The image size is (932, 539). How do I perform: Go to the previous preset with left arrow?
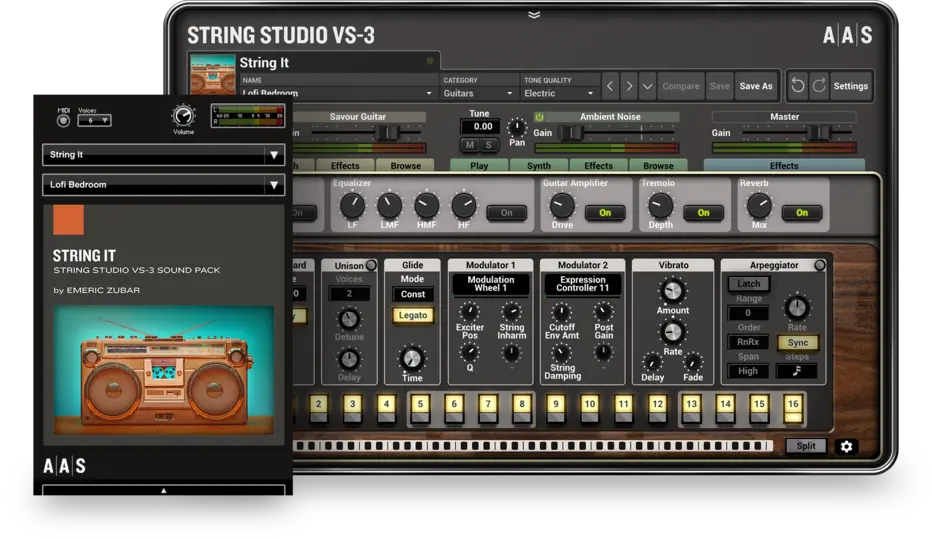pyautogui.click(x=610, y=86)
